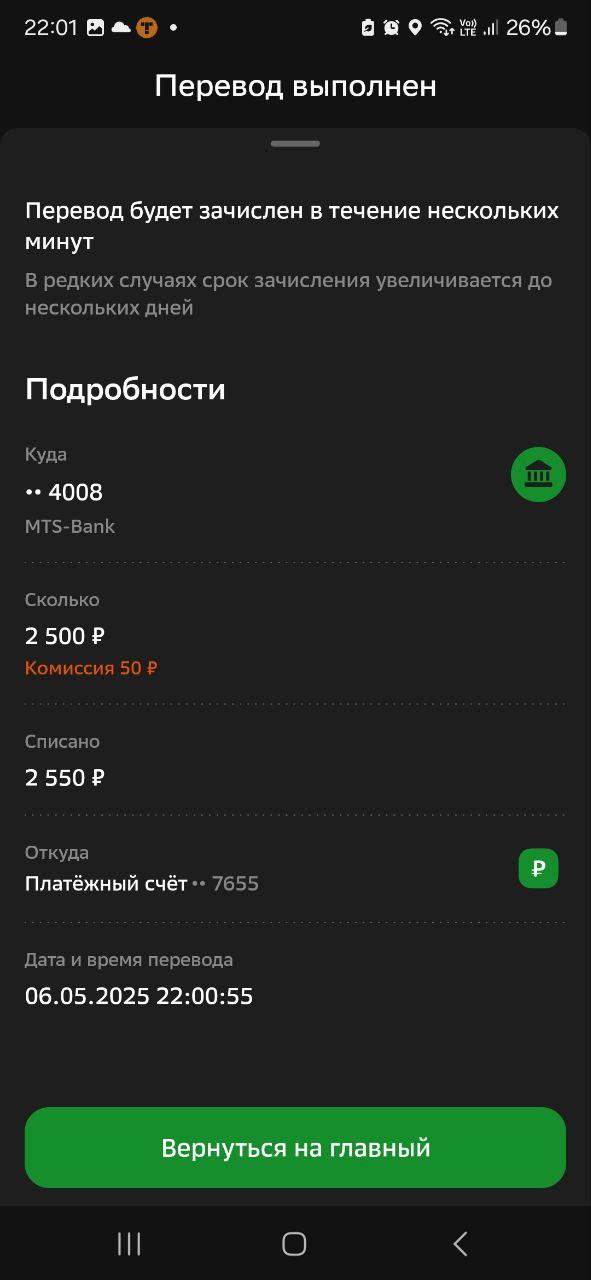Screen dimensions: 591x1280
Task: Tap the green ruble account icon
Action: [x=538, y=868]
